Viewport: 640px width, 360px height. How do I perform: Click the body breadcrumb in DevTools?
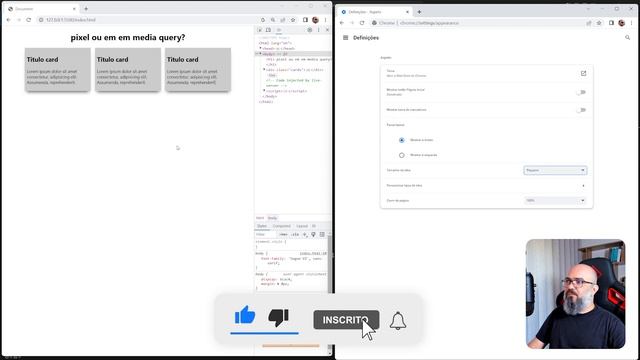pos(272,218)
